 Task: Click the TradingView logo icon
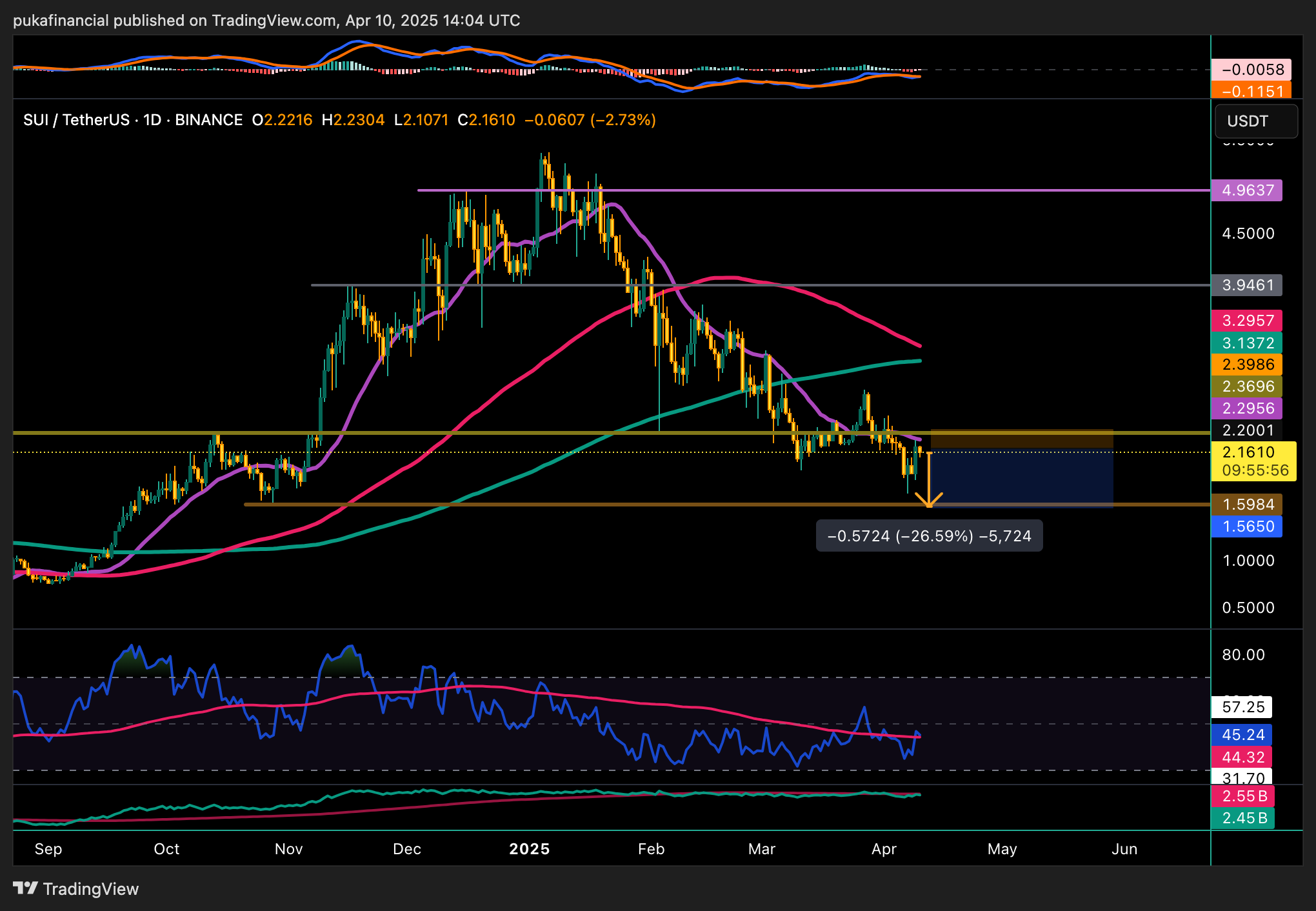[x=26, y=888]
